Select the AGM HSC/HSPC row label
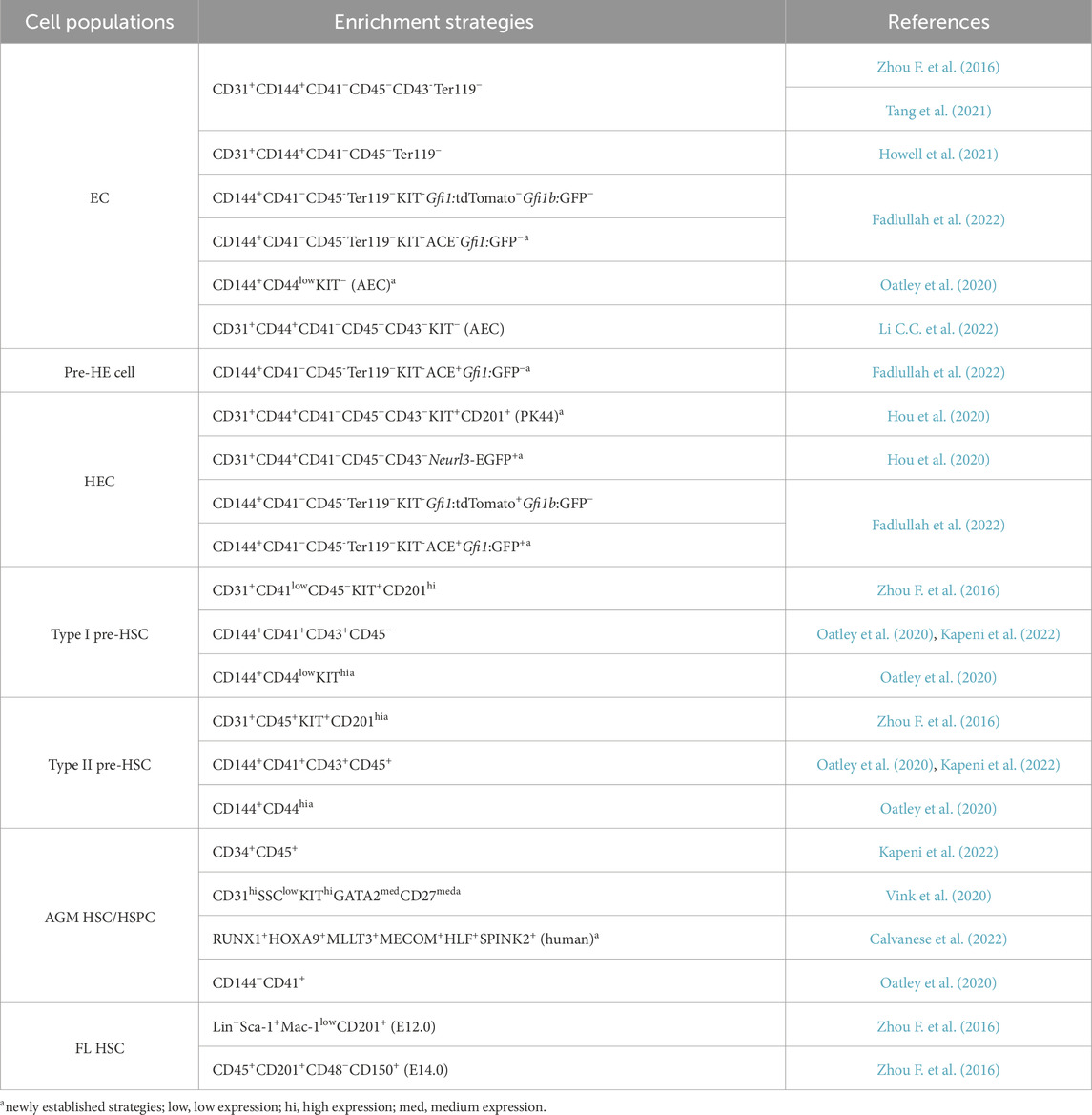Image resolution: width=1092 pixels, height=1115 pixels. click(99, 918)
